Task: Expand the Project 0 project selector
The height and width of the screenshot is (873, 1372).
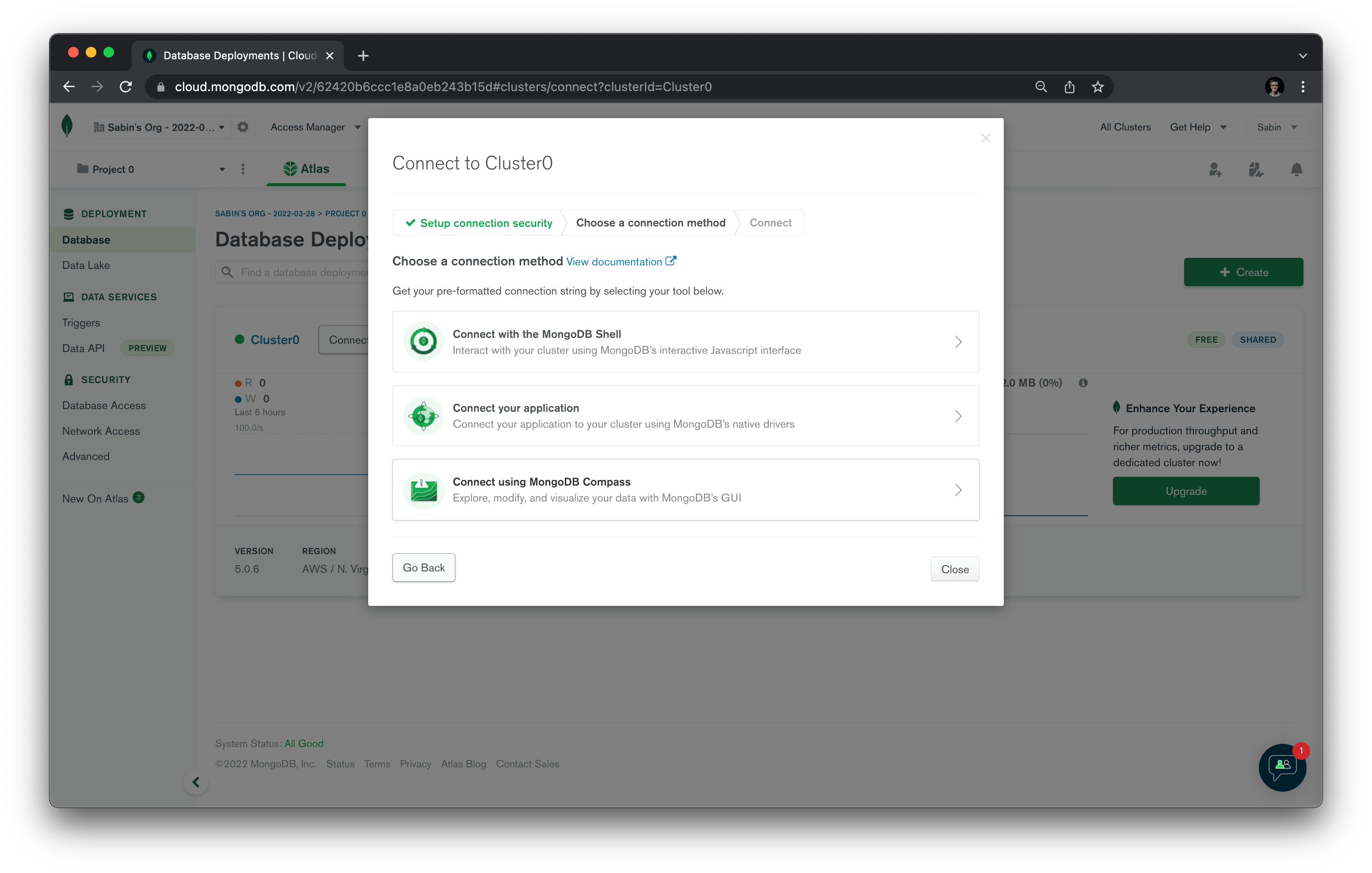Action: [151, 169]
